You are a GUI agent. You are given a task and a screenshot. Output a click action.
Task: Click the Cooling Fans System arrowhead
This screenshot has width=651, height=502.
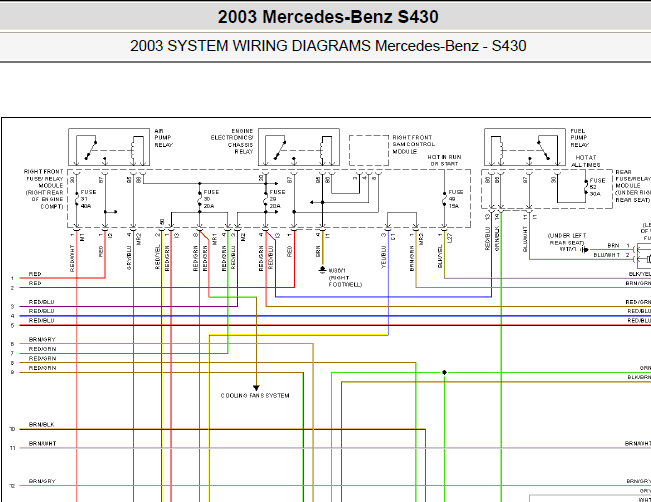[x=256, y=388]
